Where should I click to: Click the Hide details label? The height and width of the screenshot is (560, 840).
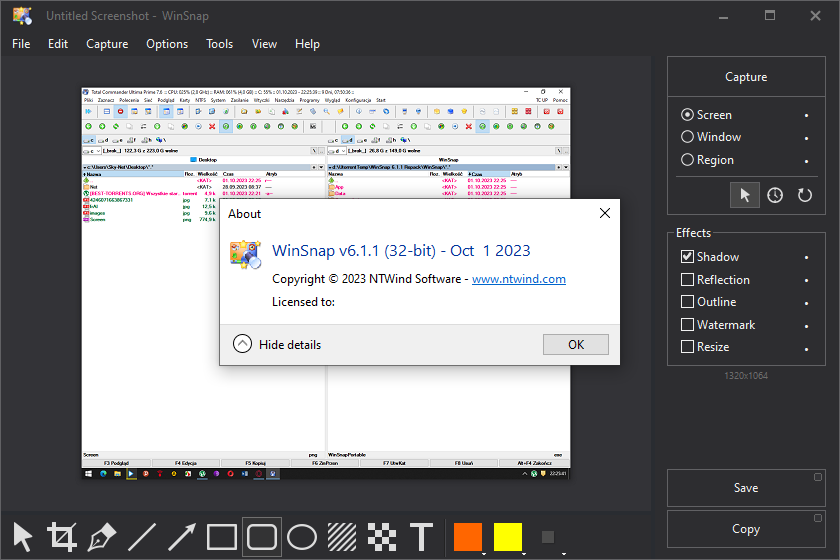[290, 345]
